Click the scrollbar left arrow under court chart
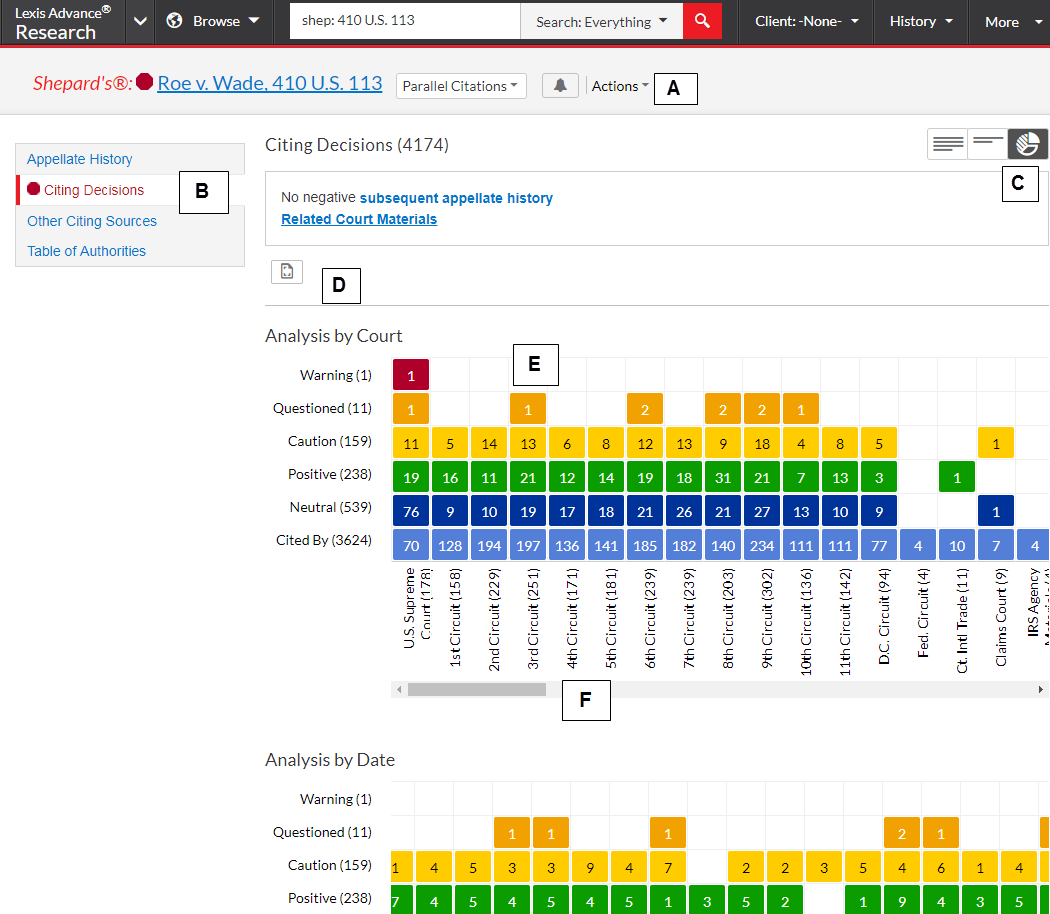 pyautogui.click(x=399, y=689)
